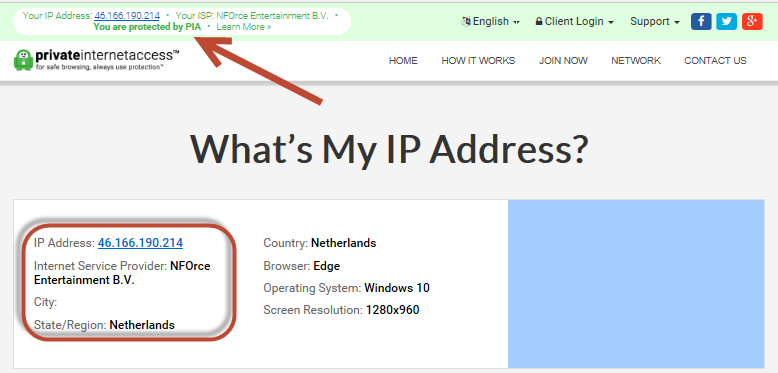The height and width of the screenshot is (373, 778).
Task: Open the Google Plus social icon
Action: pyautogui.click(x=752, y=21)
